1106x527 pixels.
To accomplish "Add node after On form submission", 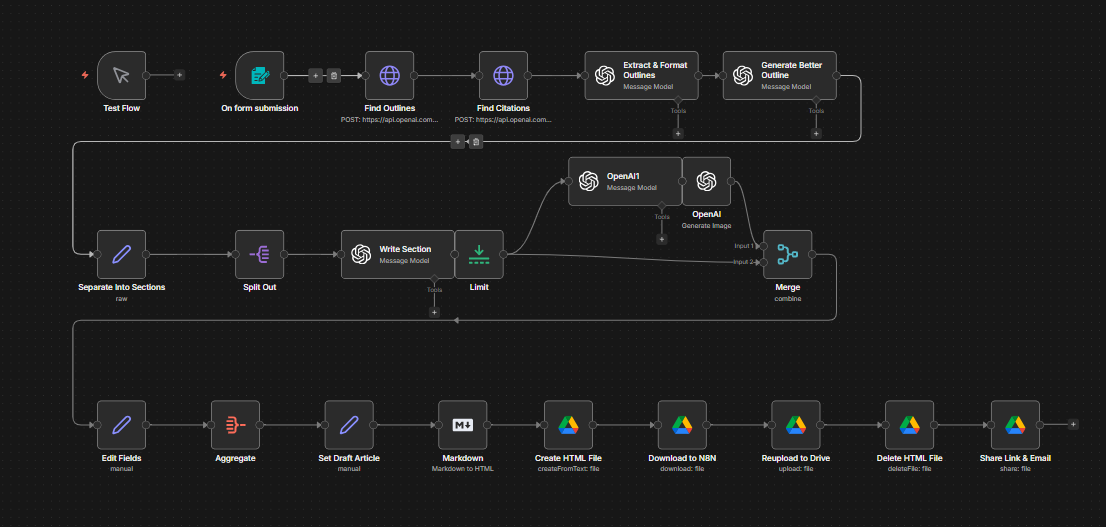I will (x=315, y=75).
